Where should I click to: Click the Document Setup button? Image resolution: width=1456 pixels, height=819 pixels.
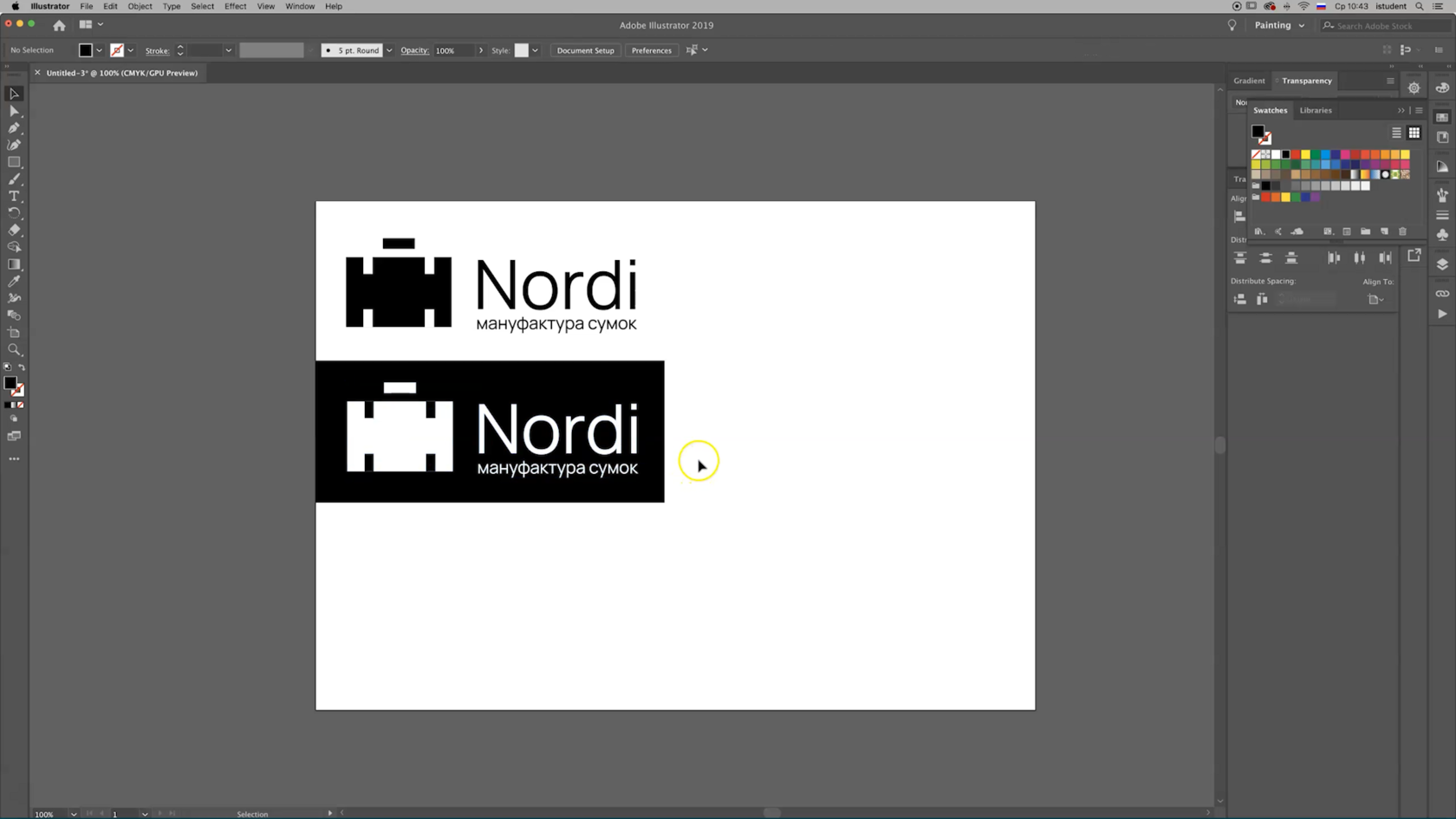[x=585, y=50]
